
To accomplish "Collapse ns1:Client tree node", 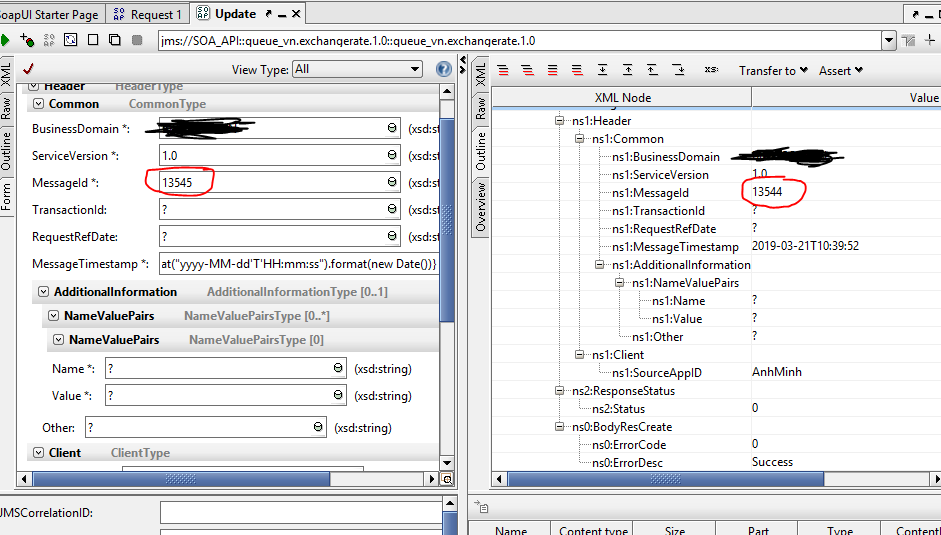I will tap(580, 355).
